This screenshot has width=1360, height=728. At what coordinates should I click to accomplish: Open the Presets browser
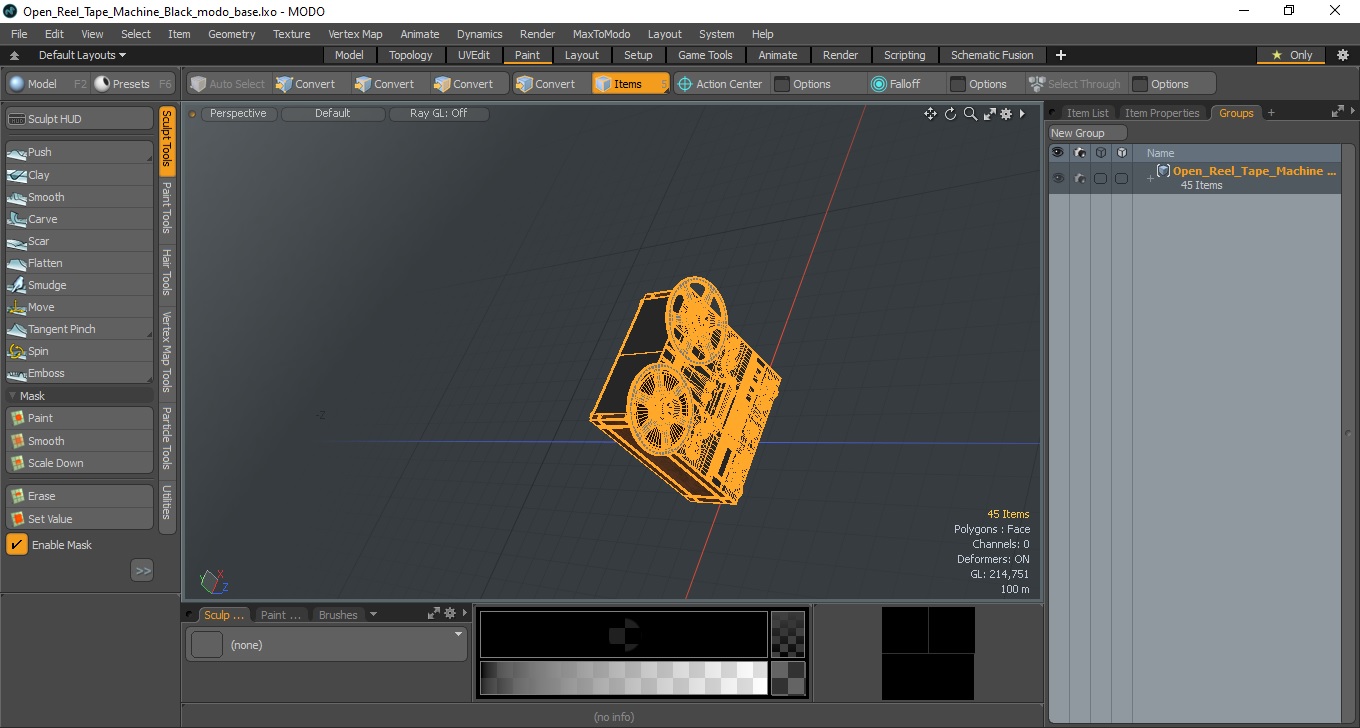133,84
